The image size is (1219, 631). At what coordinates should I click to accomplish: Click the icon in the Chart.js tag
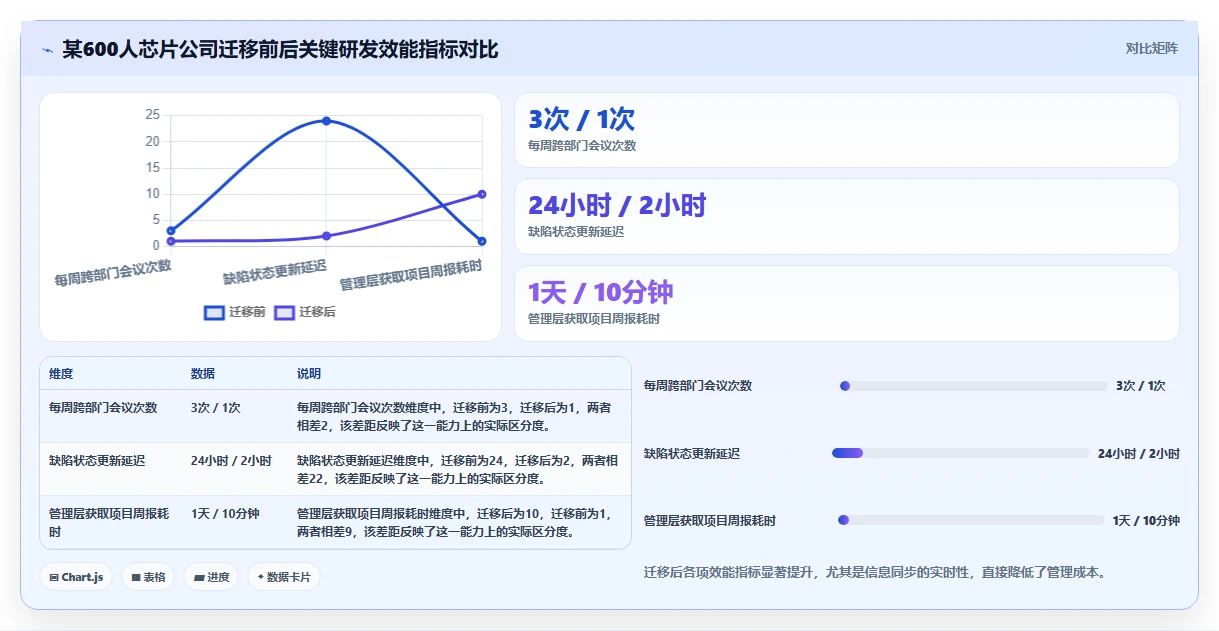point(54,578)
